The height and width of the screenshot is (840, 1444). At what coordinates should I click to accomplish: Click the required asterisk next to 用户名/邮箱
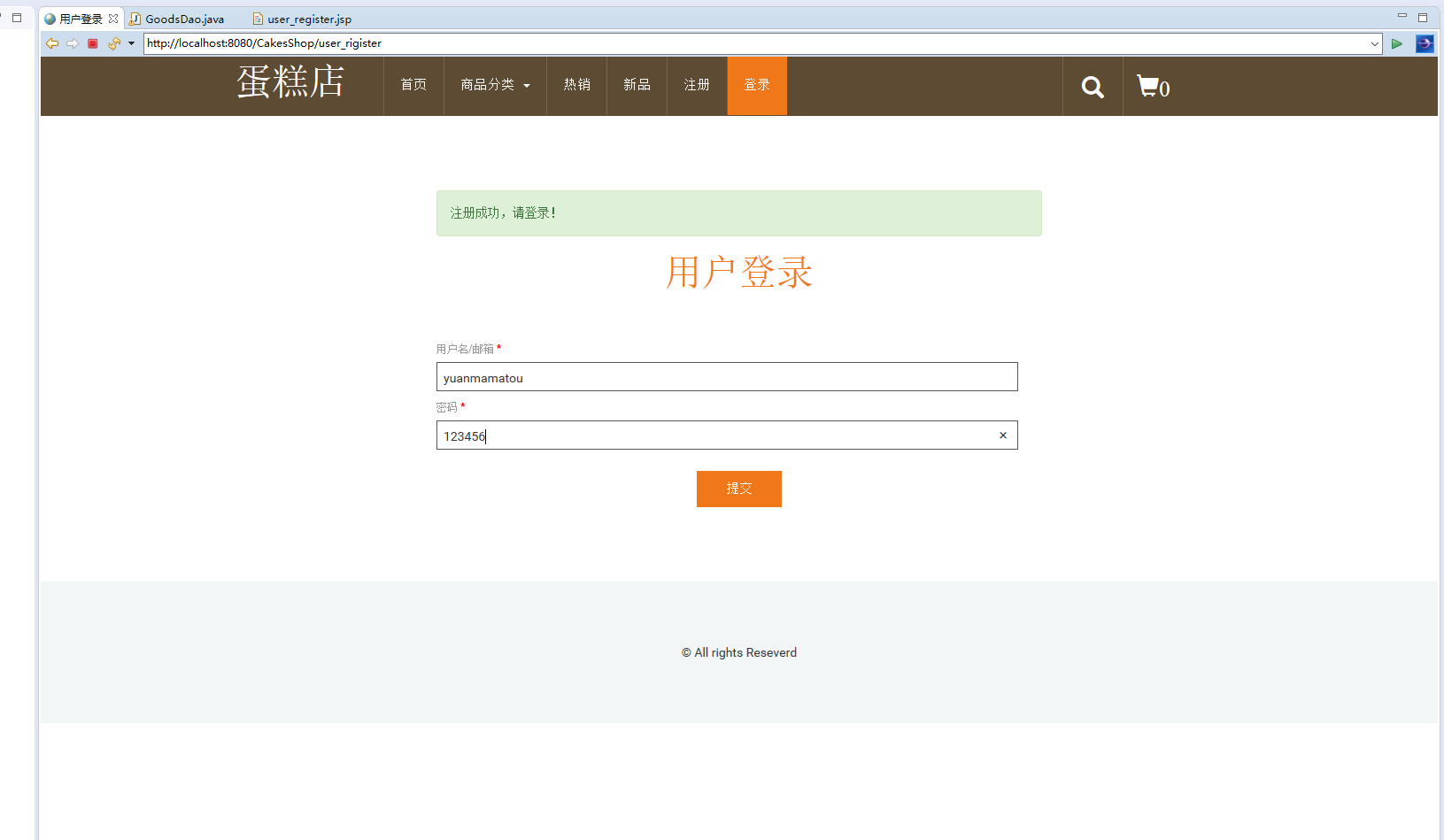498,347
